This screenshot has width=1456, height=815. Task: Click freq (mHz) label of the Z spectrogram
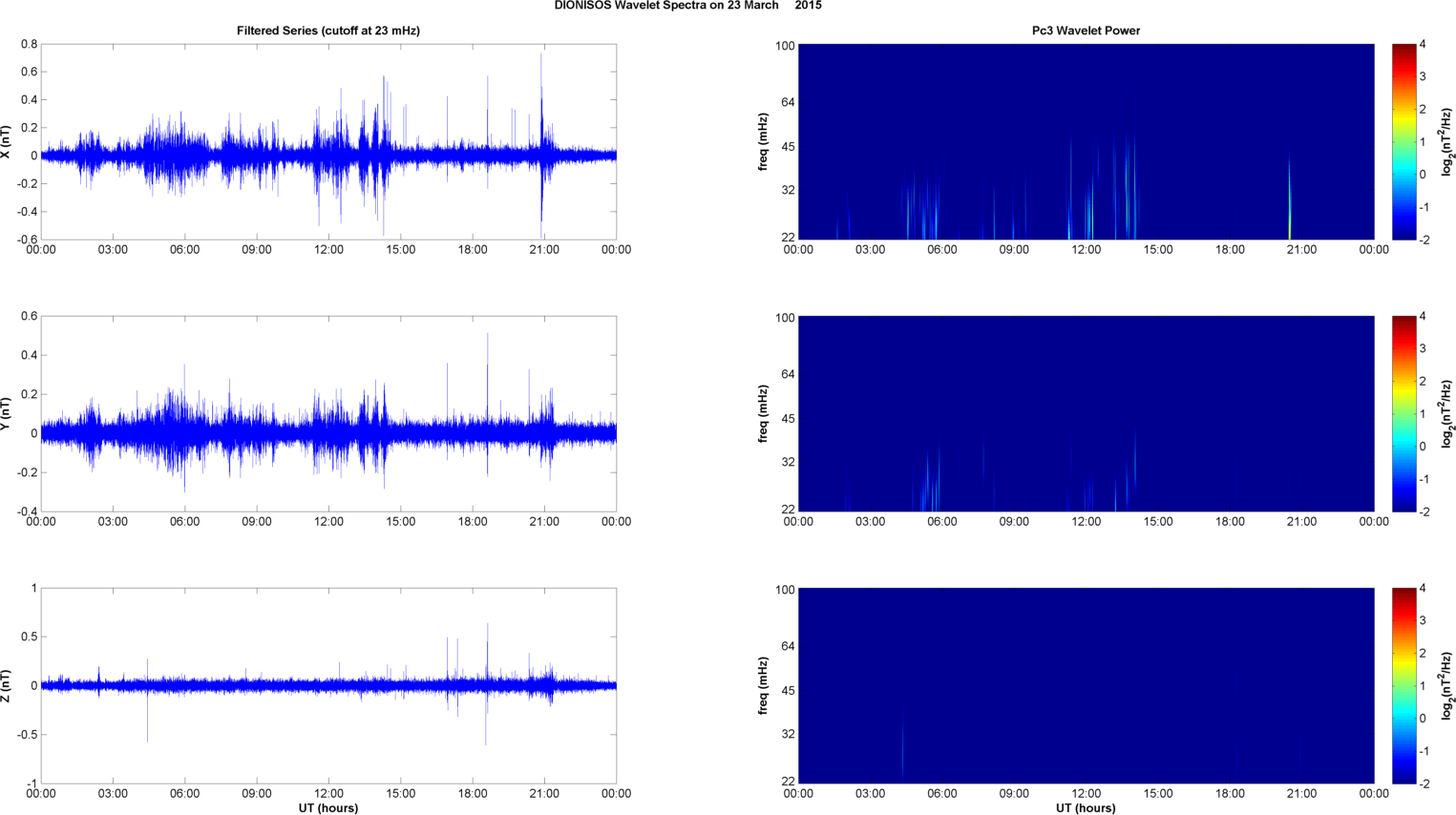pyautogui.click(x=764, y=685)
